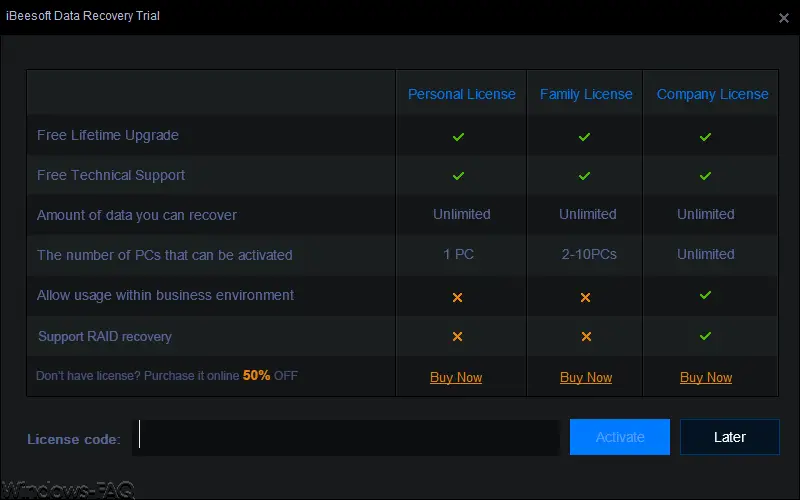Click Family License cross for RAID recovery
Image resolution: width=800 pixels, height=500 pixels.
[x=586, y=336]
